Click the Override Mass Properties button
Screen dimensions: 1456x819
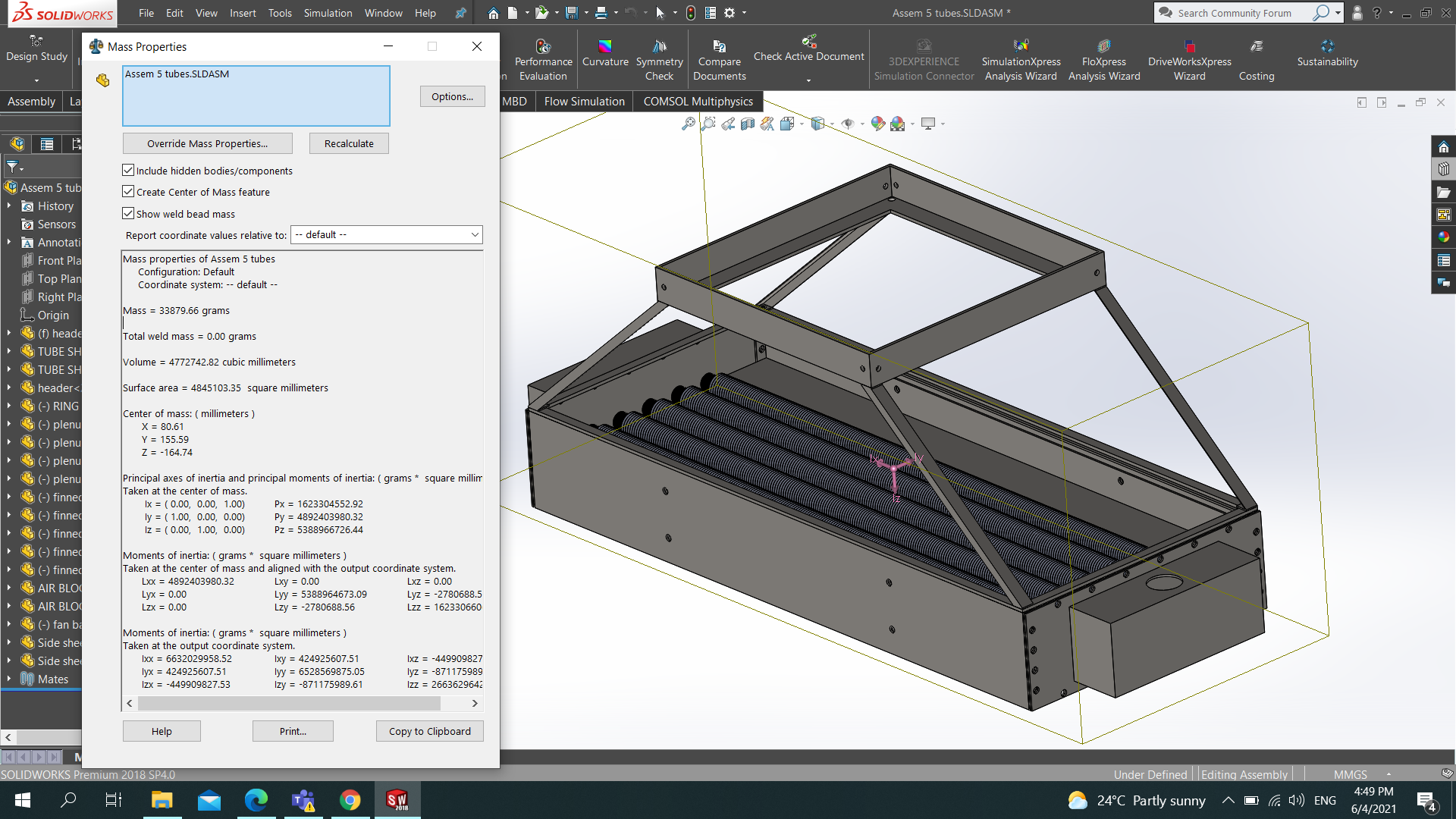click(208, 143)
